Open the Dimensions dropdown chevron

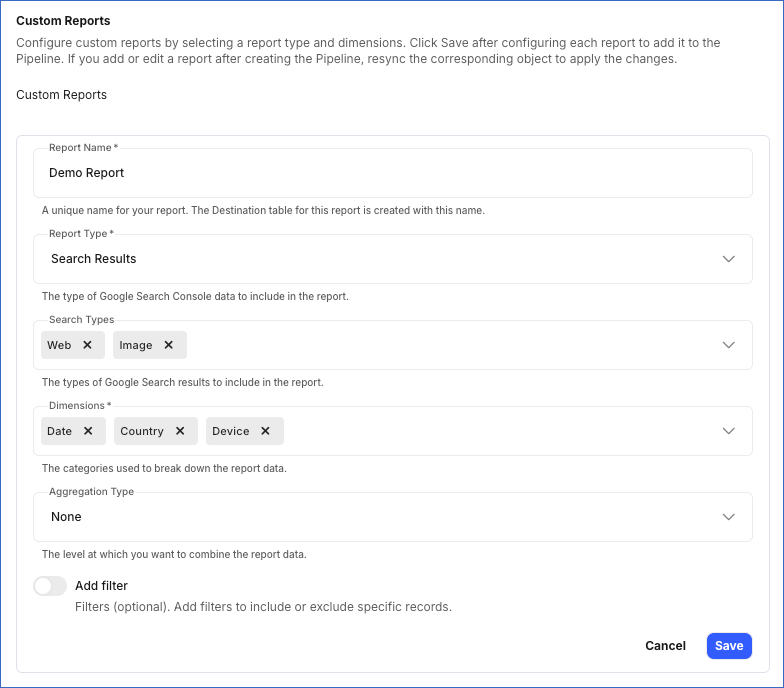pyautogui.click(x=728, y=431)
